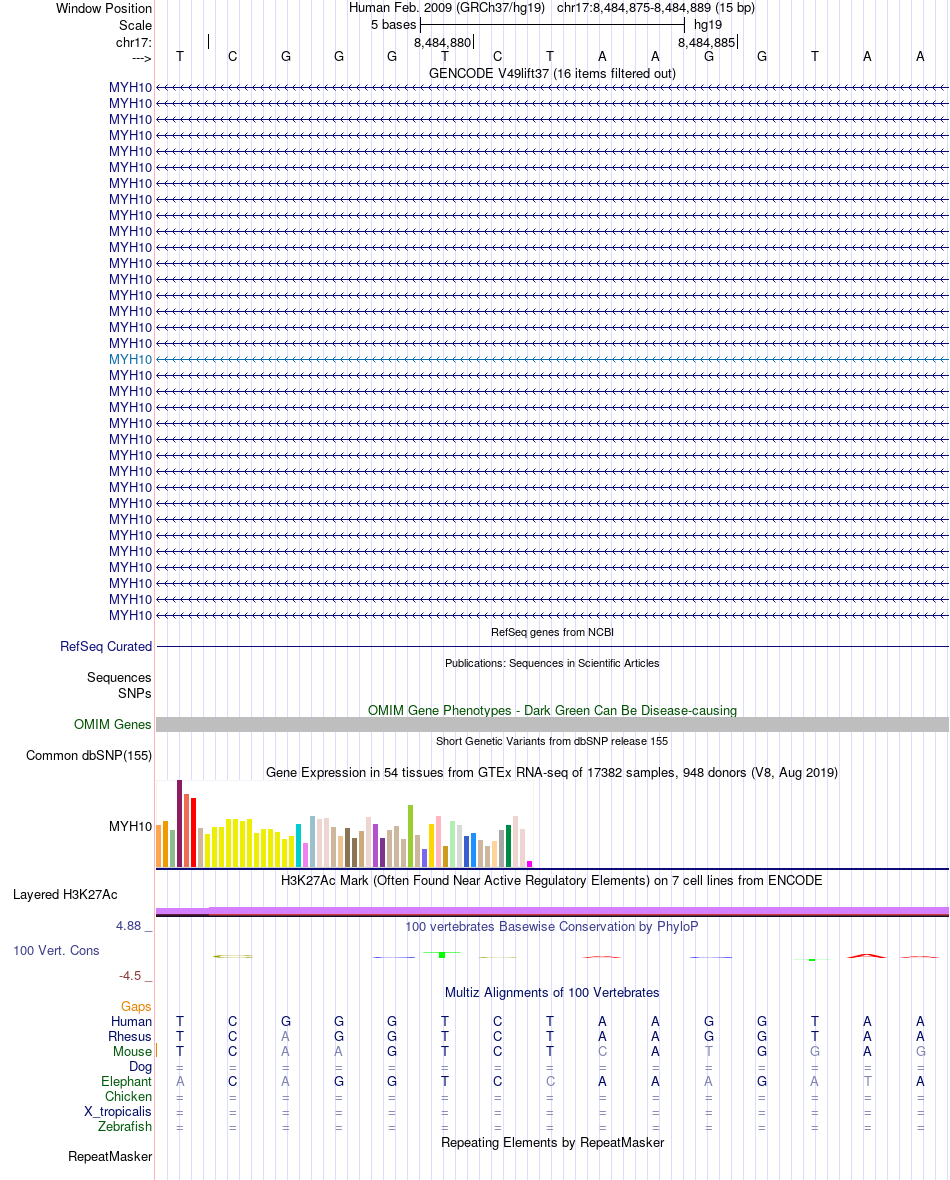Click the Human Feb. 2009 (GRCh37/hg19) assembly text

point(446,8)
